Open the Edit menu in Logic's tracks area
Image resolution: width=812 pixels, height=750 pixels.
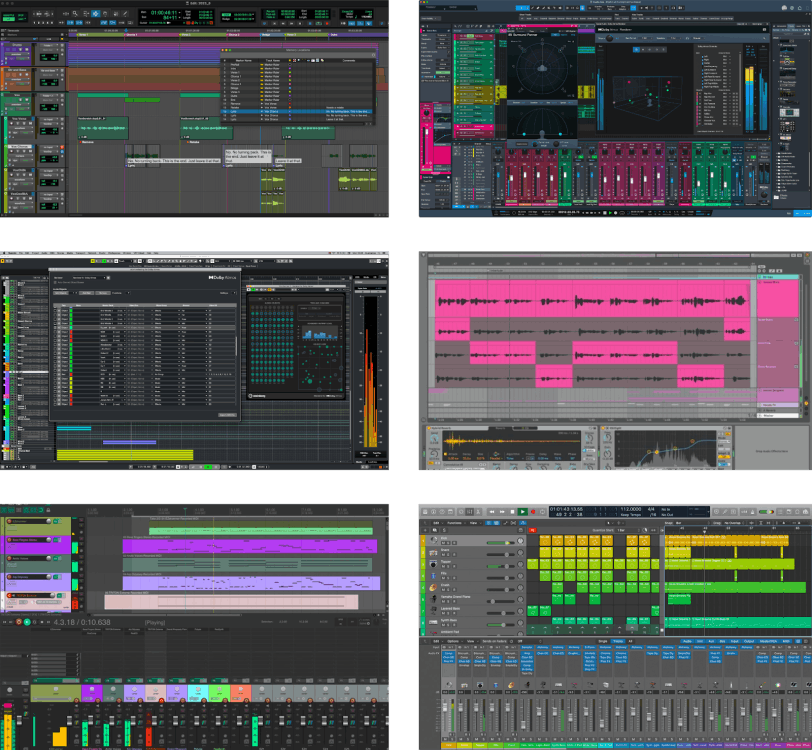click(x=436, y=523)
